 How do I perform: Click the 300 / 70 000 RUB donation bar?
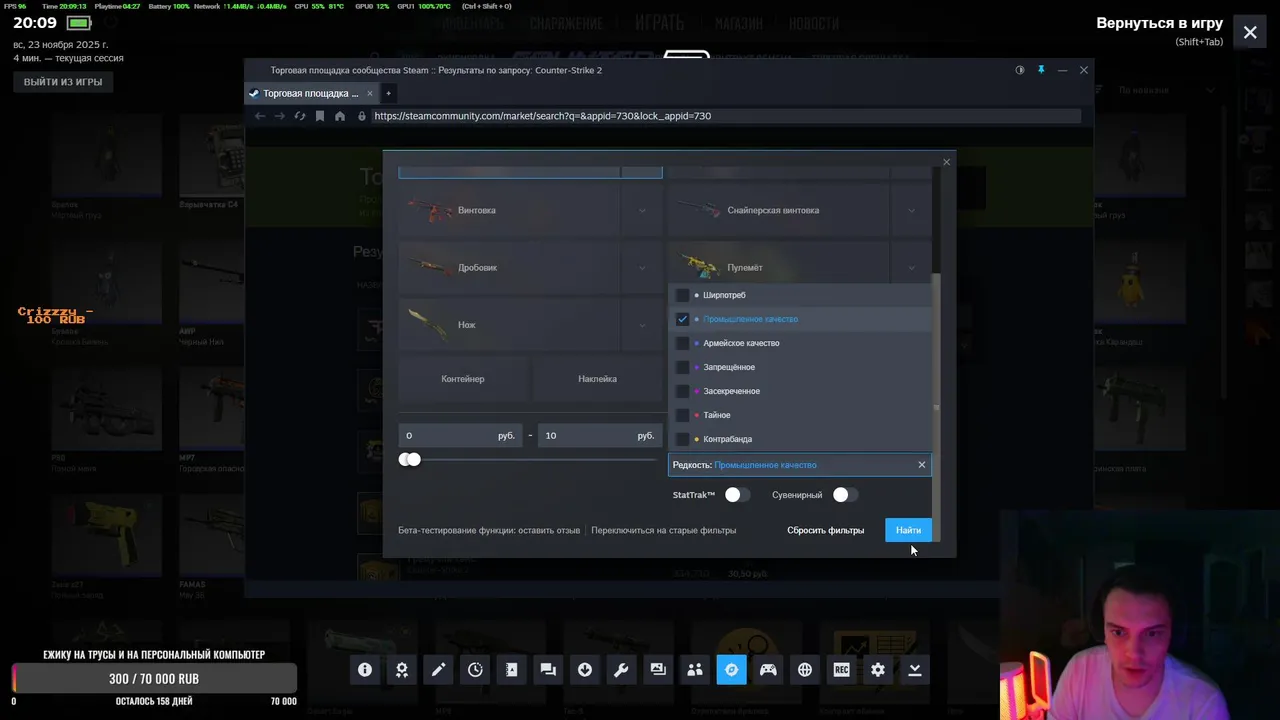(x=154, y=679)
